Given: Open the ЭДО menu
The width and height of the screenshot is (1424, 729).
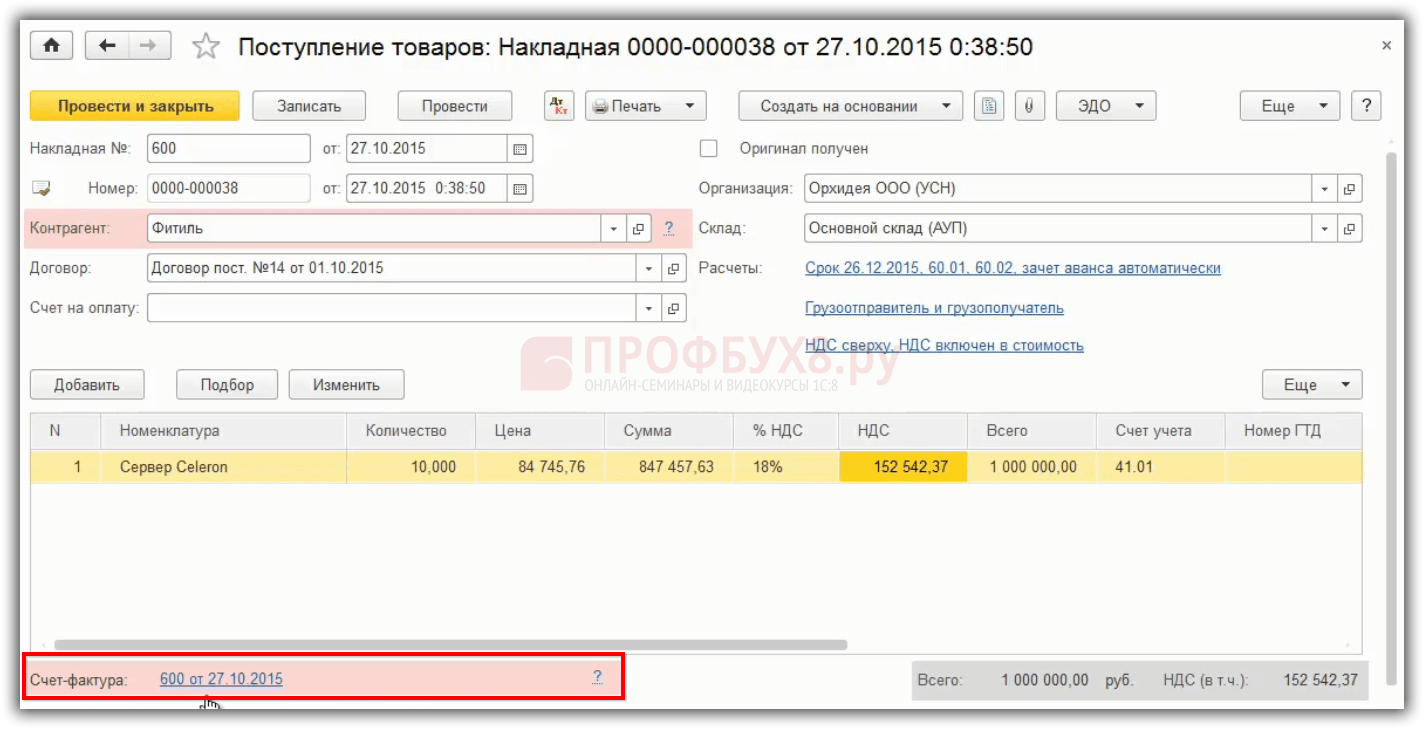Looking at the screenshot, I should pos(1106,106).
